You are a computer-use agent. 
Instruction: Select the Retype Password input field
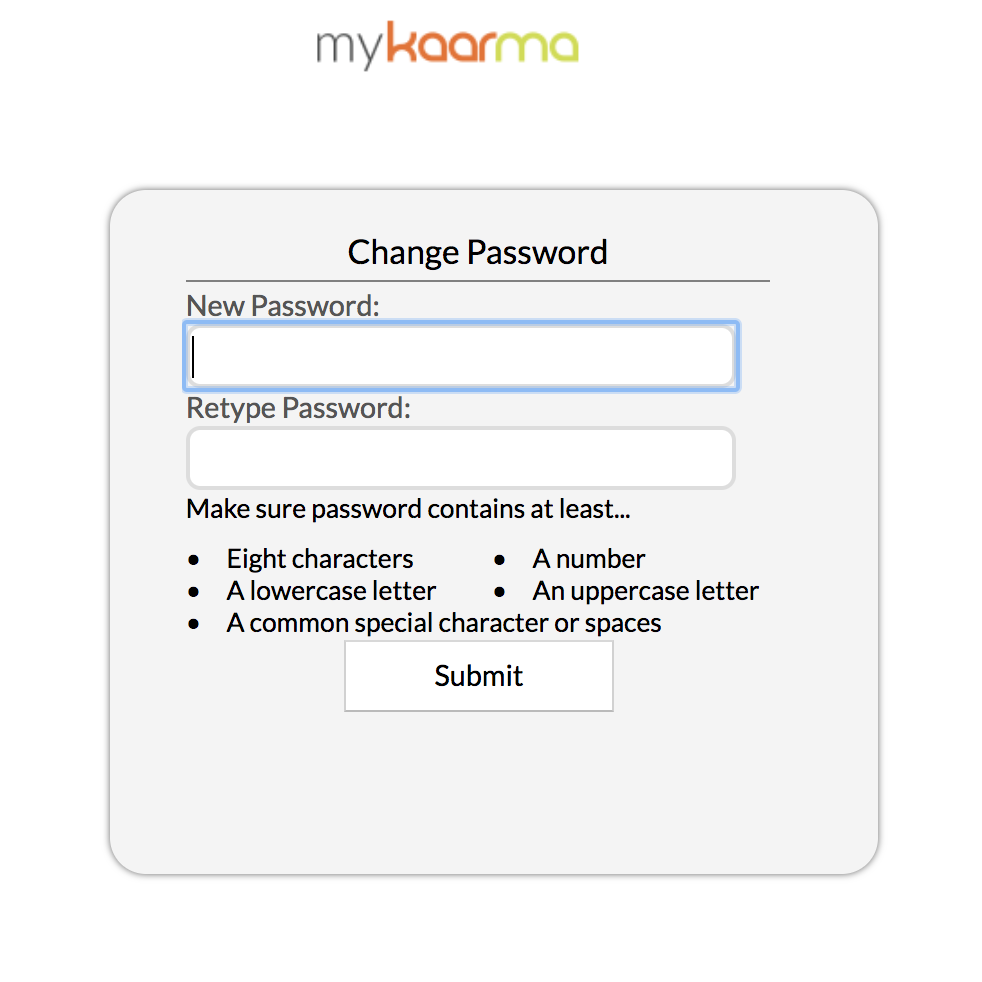coord(461,458)
